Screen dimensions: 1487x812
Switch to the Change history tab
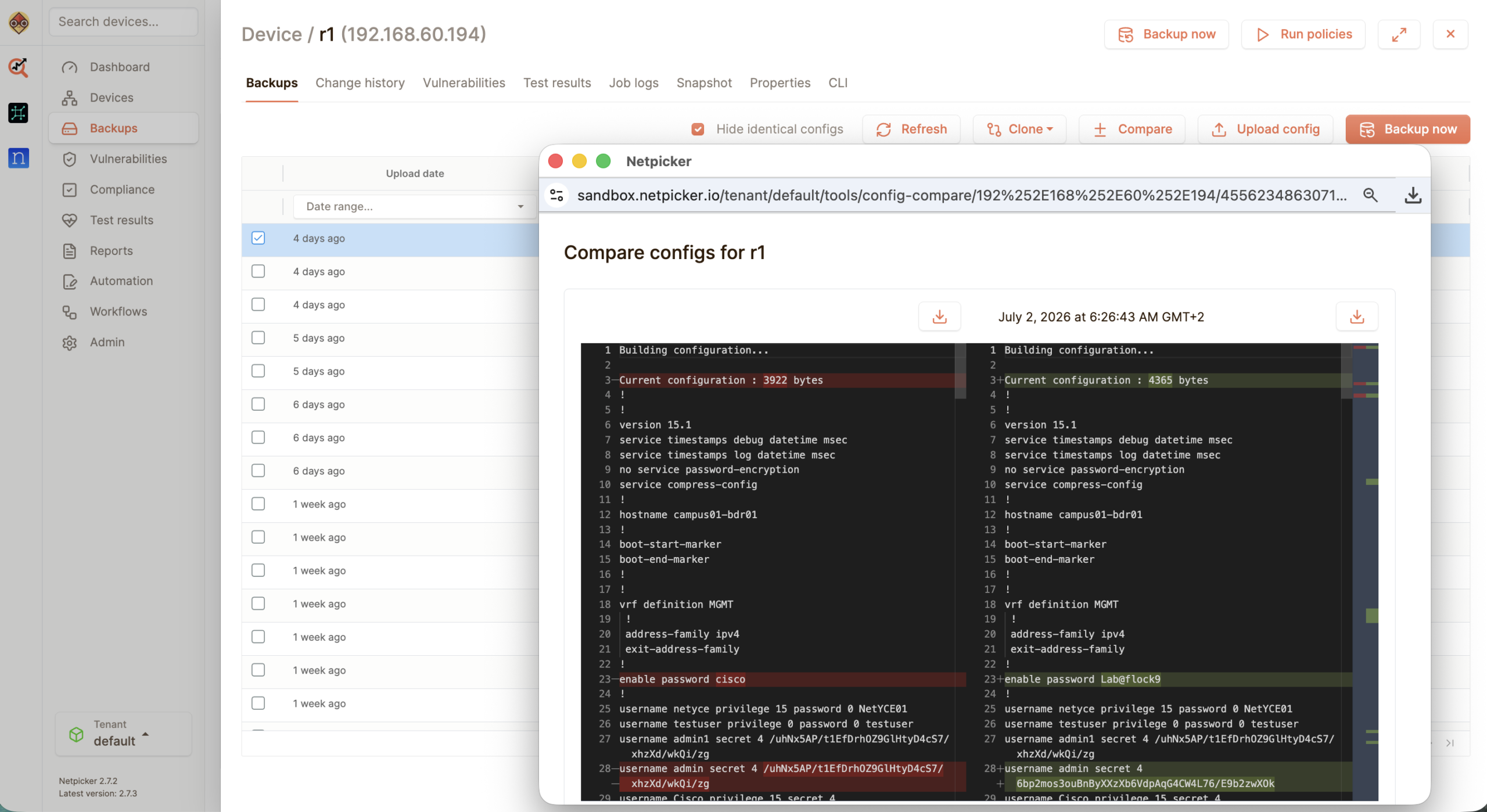coord(360,83)
